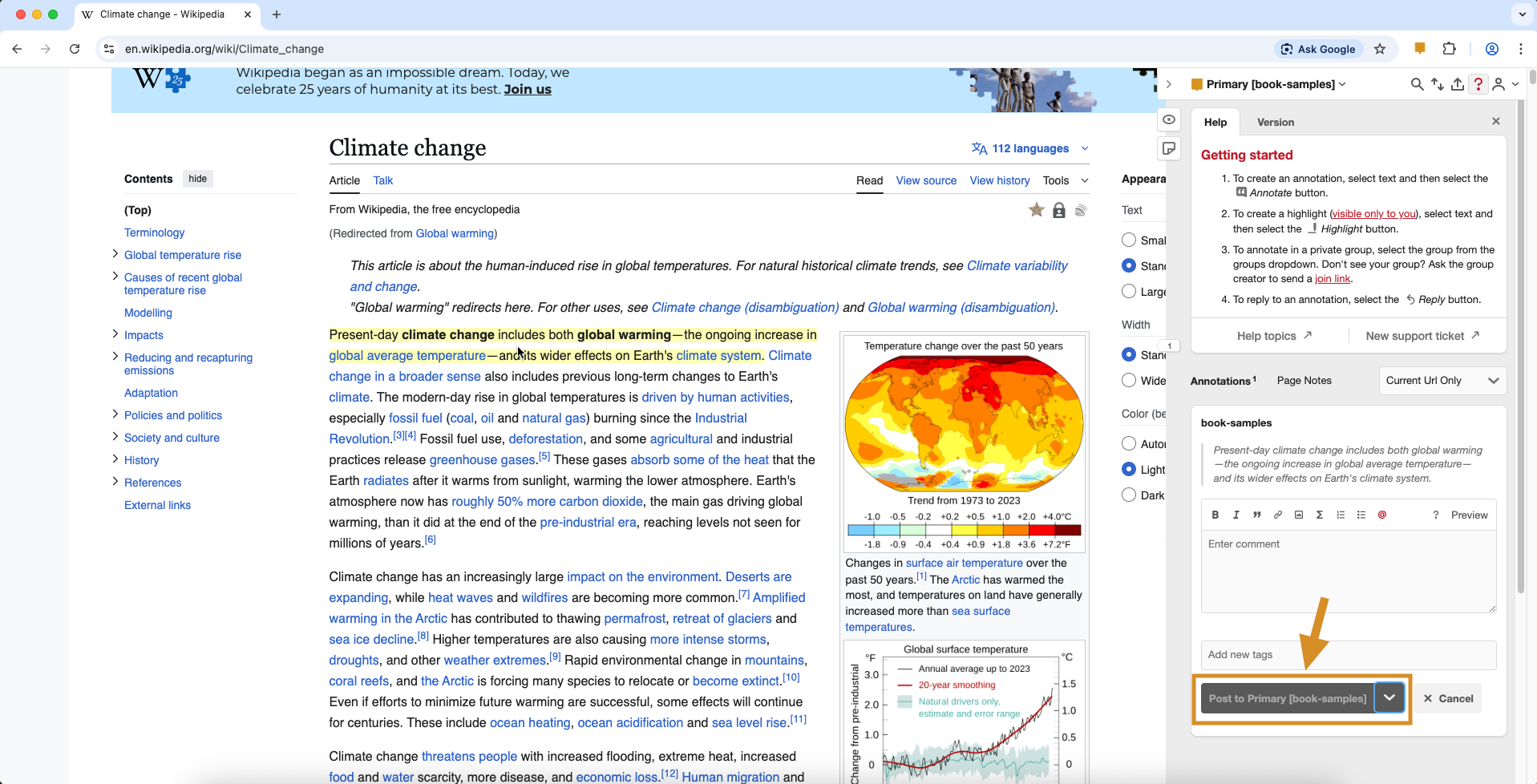Switch to the Version tab
This screenshot has width=1537, height=784.
coord(1275,123)
